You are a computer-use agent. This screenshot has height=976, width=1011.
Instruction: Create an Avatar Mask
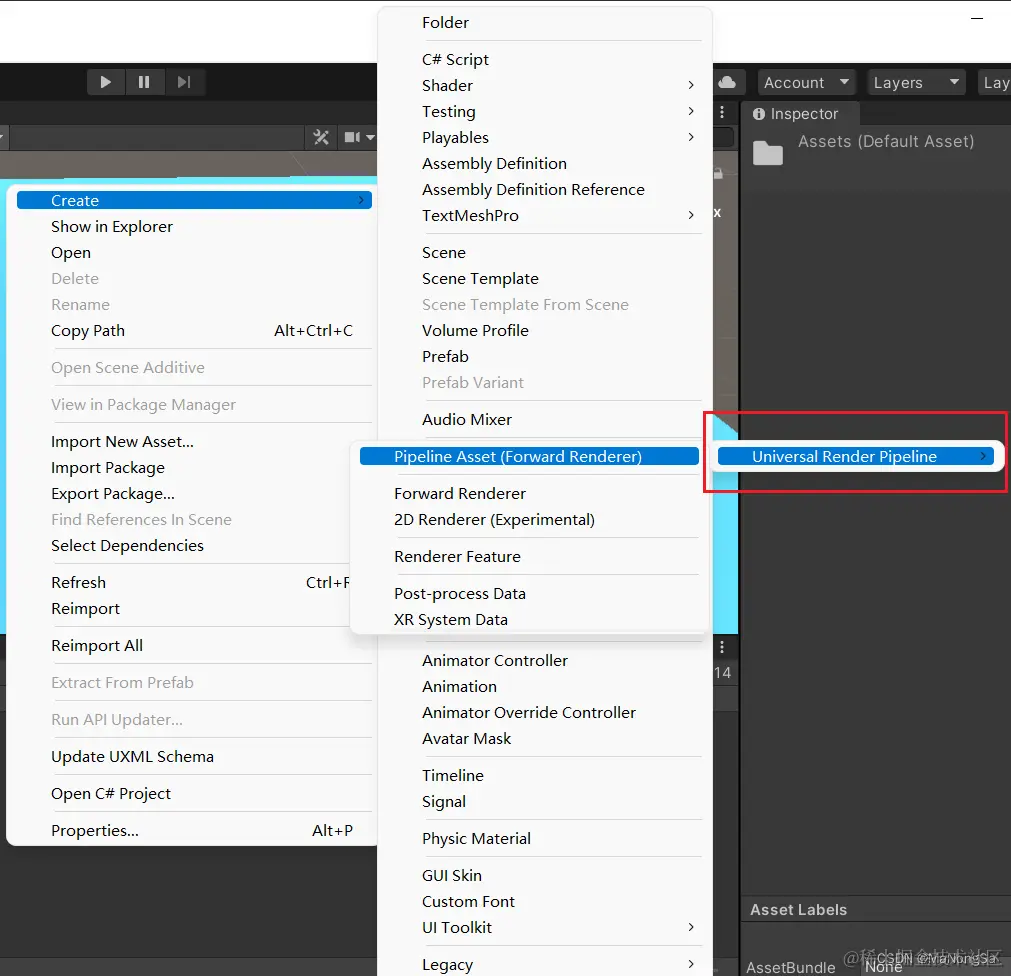(x=545, y=739)
